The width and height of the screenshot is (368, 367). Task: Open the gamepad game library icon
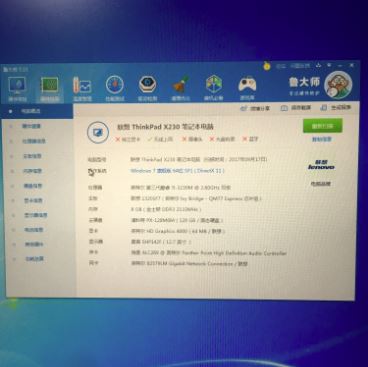click(x=247, y=88)
